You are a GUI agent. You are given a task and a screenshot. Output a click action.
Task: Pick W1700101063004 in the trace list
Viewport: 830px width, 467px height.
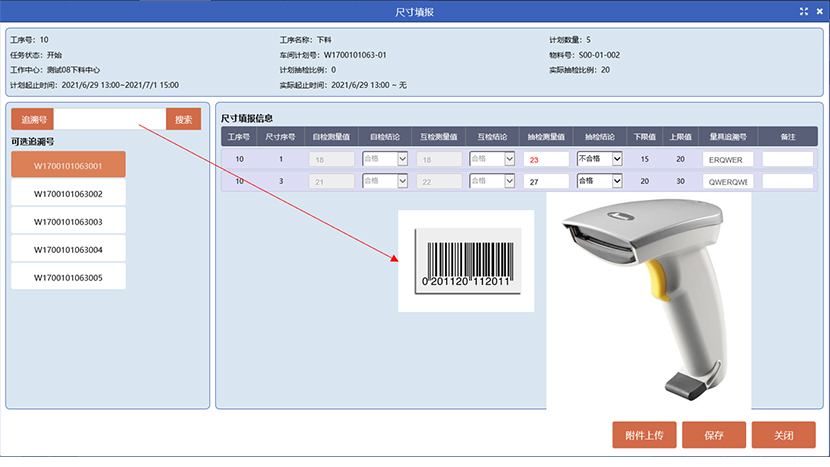68,249
